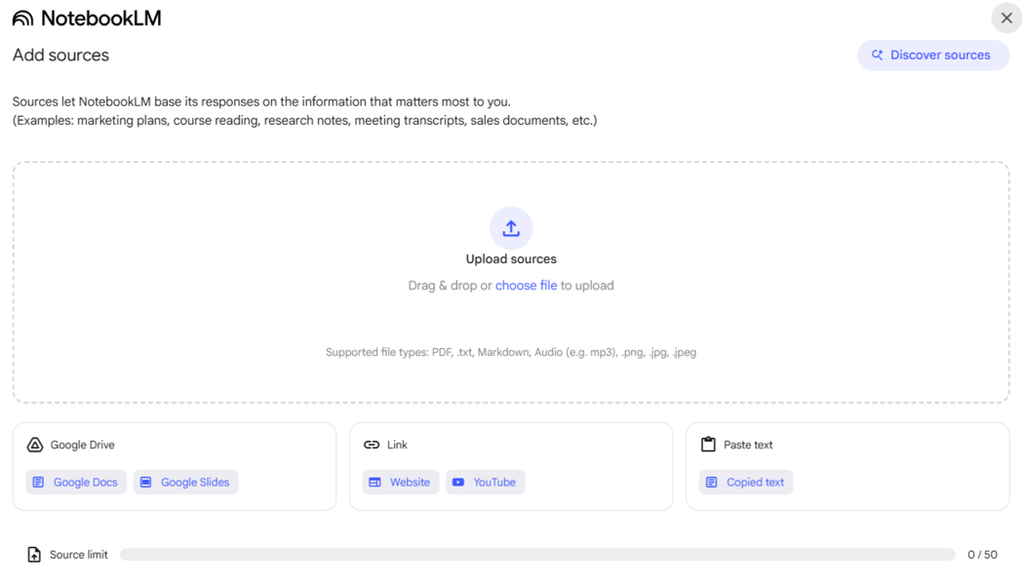Click the "Sources let NotebookLM base its responses" line
This screenshot has width=1024, height=581.
click(261, 102)
